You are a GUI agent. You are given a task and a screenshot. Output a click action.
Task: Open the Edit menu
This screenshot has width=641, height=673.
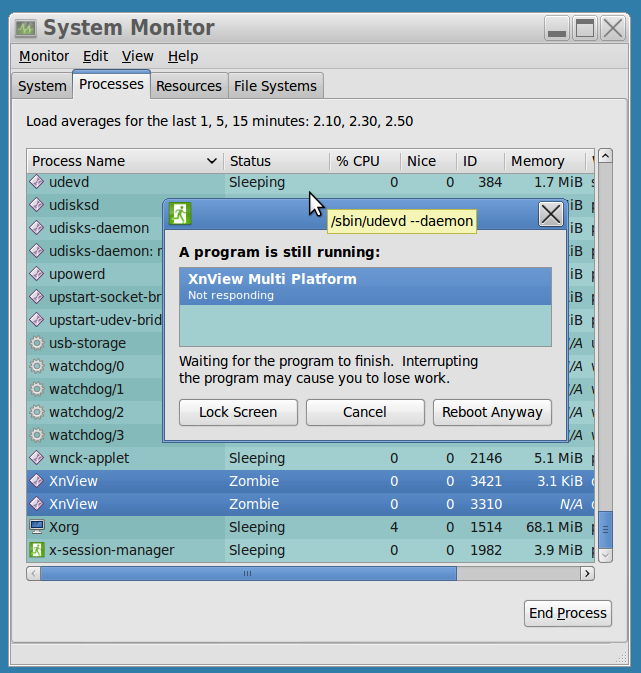95,56
